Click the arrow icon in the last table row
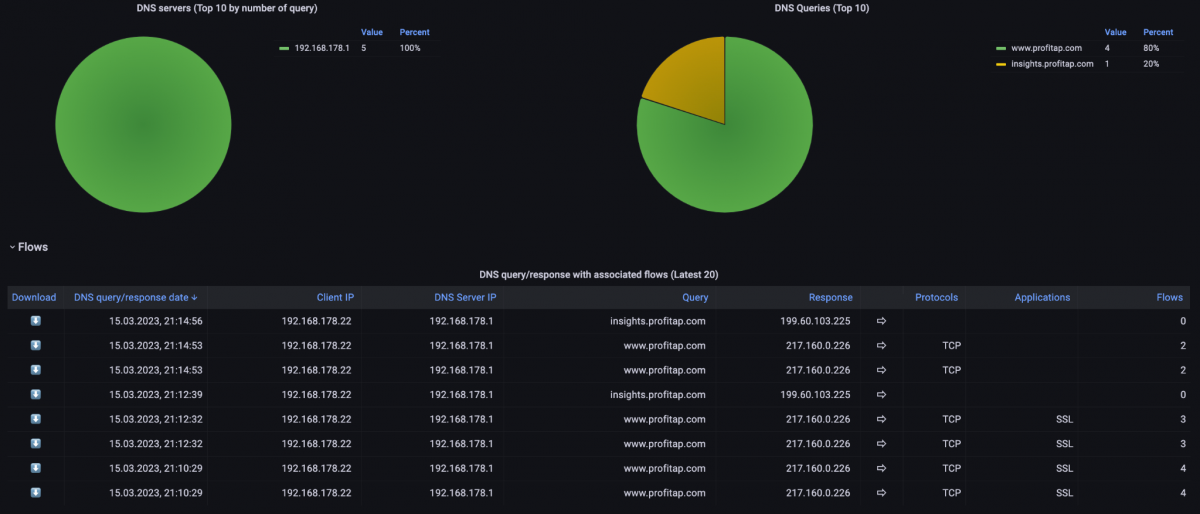Viewport: 1200px width, 514px height. [x=881, y=493]
